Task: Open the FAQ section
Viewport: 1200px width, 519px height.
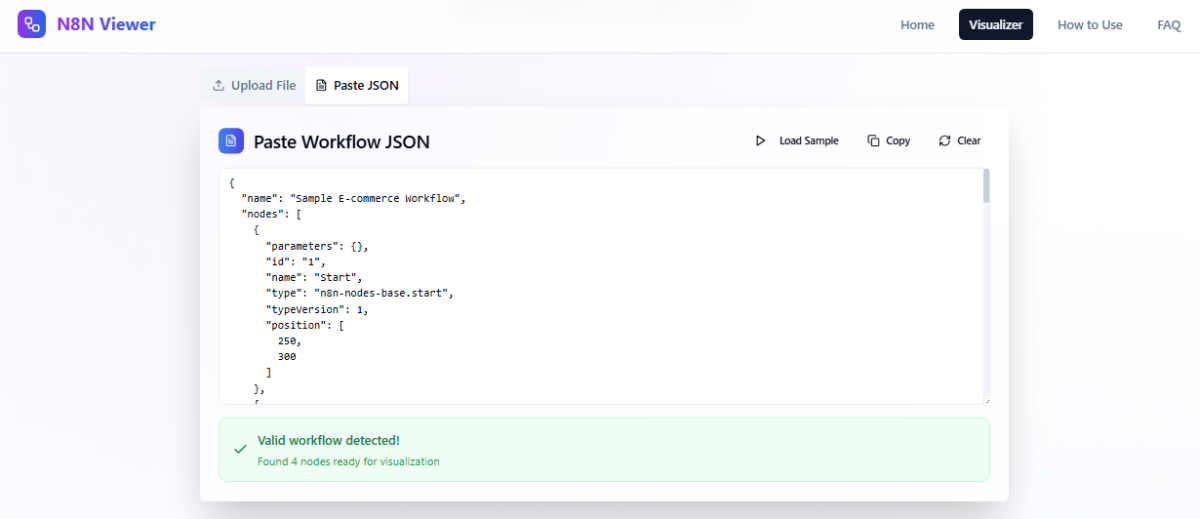Action: coord(1168,25)
